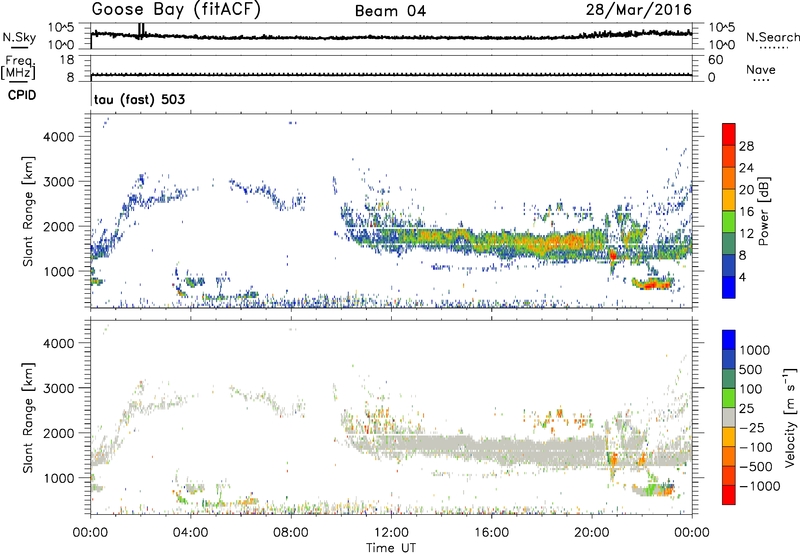Select the "Time UT" axis title
Screen dimensions: 800x554
pos(391,547)
